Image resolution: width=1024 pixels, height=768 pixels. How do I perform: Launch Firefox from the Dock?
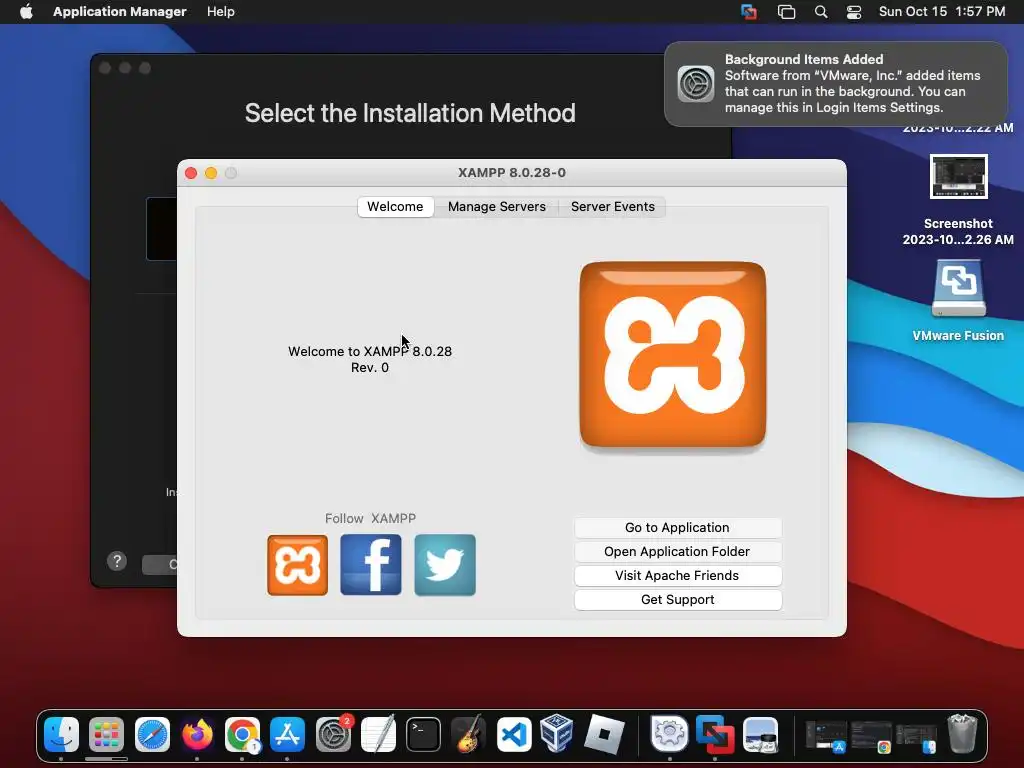click(197, 735)
